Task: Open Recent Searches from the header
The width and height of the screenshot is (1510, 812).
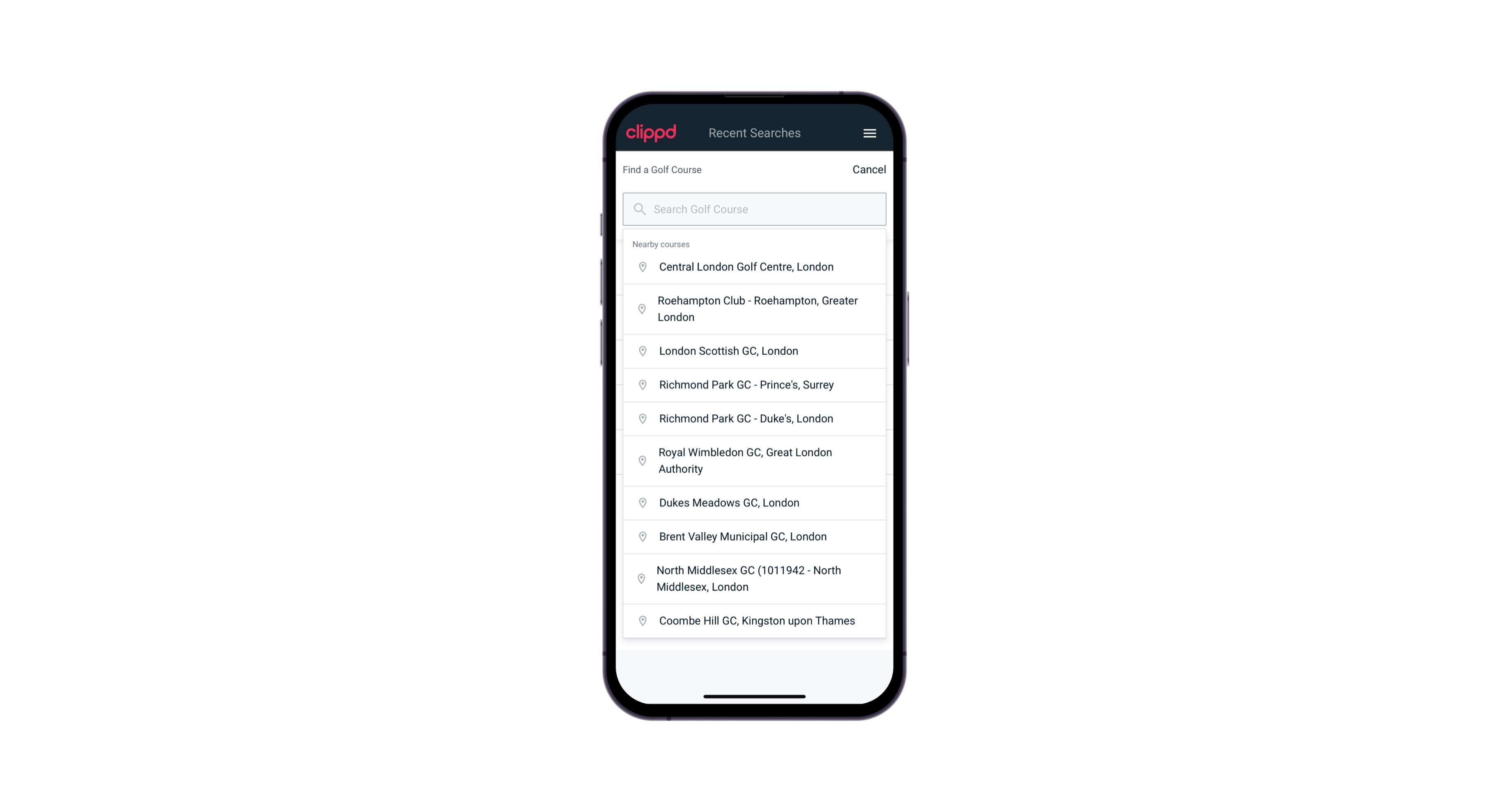Action: (754, 133)
